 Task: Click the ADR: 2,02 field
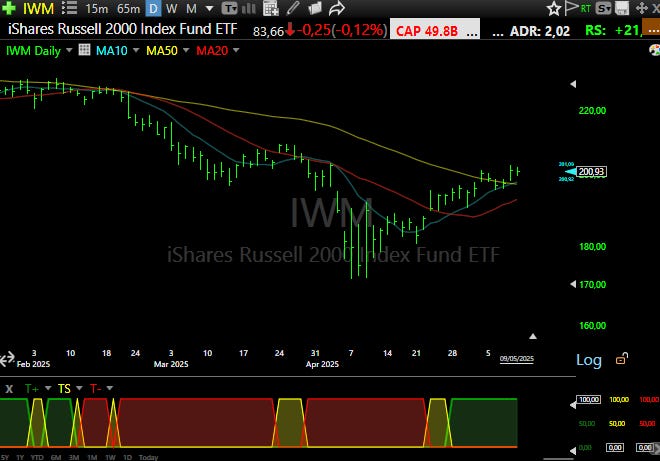540,31
